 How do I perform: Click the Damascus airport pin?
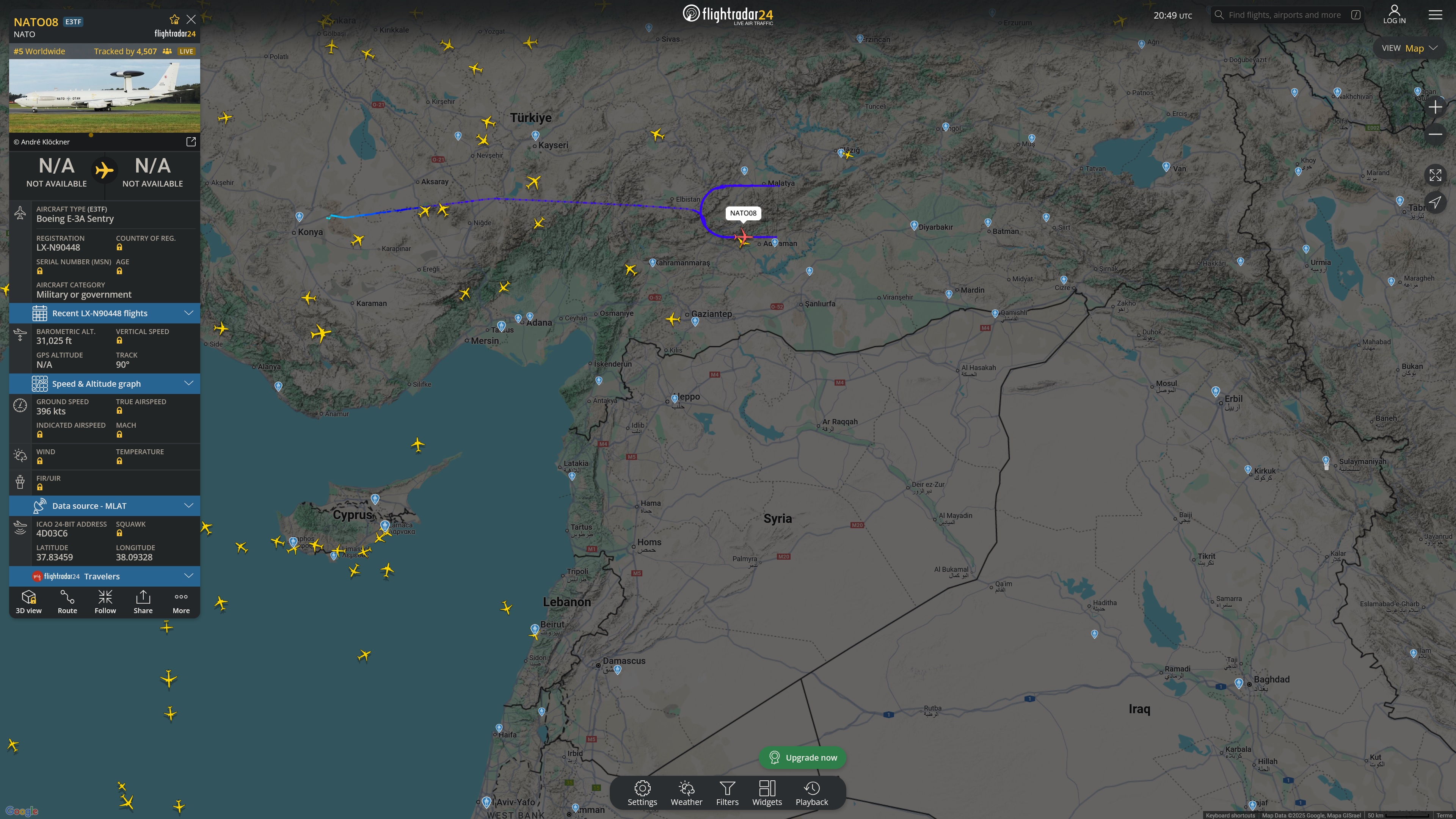point(618,670)
